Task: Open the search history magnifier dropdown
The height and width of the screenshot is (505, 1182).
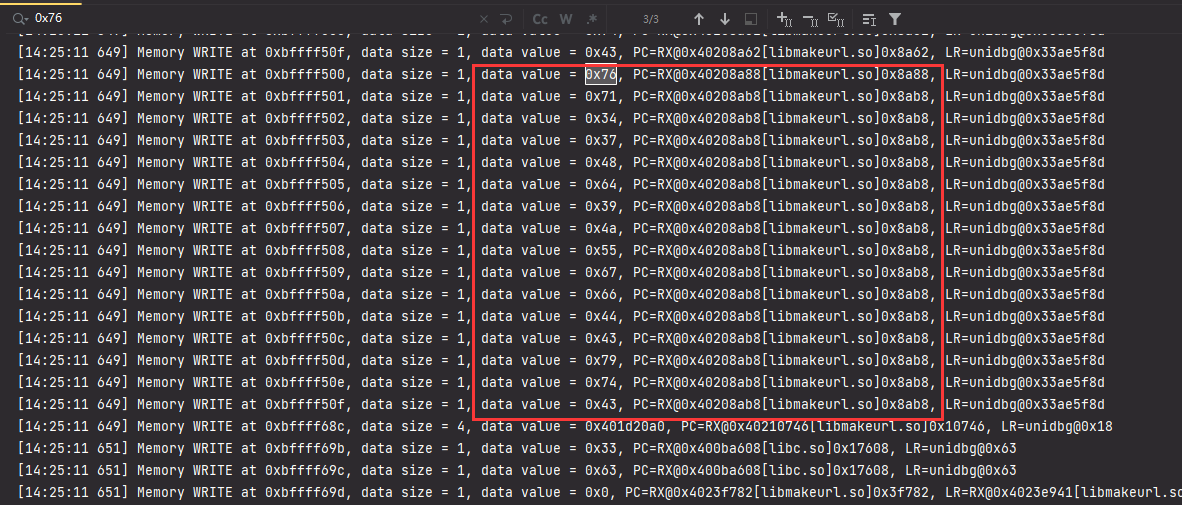Action: click(20, 18)
